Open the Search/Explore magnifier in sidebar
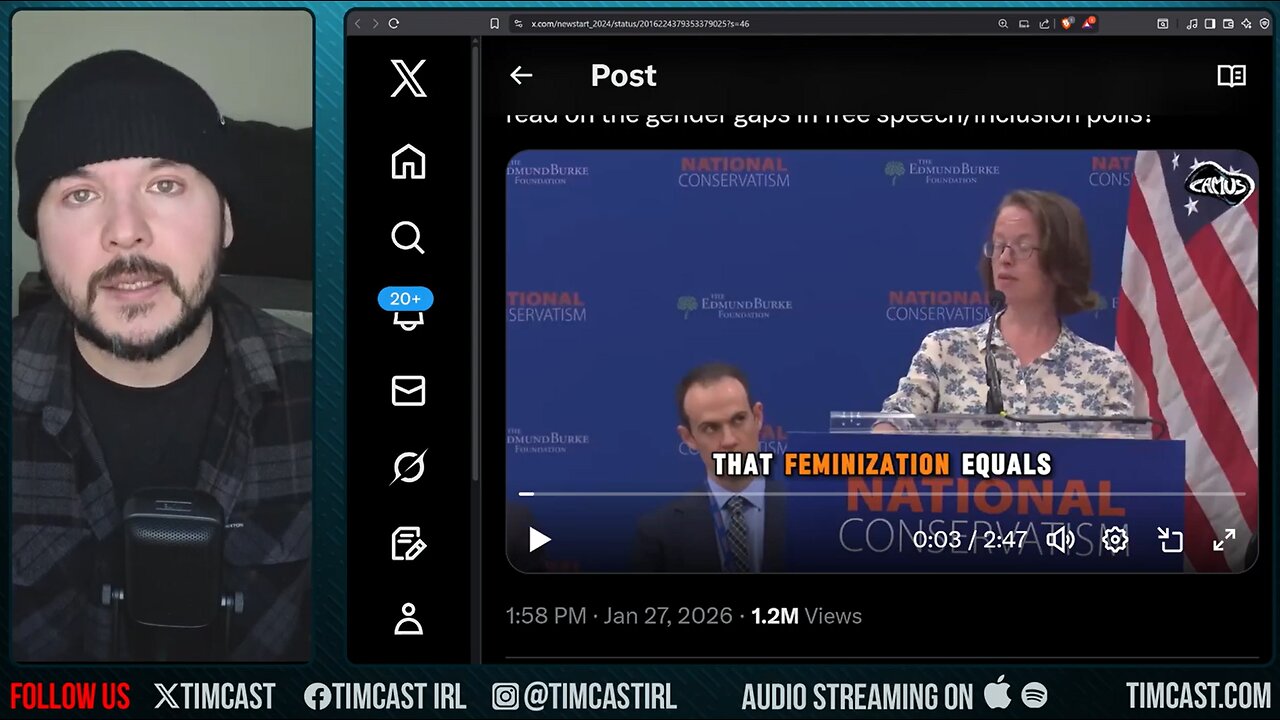 tap(408, 238)
